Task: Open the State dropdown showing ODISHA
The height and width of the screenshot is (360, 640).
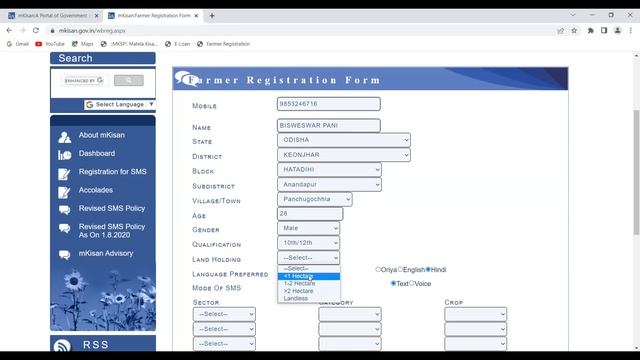Action: point(344,140)
